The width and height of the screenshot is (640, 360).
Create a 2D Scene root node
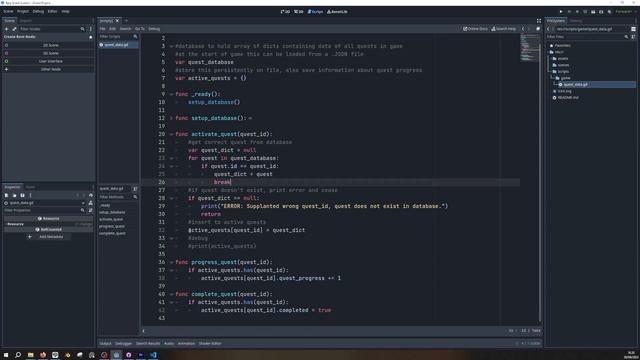coord(49,45)
